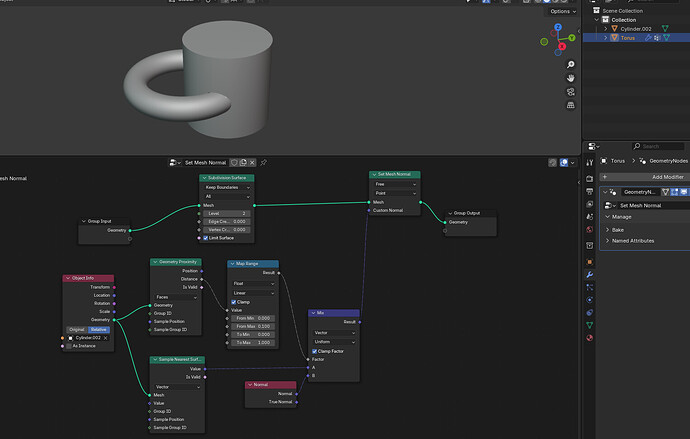Open the Modifiers wrench tab icon
This screenshot has width=690, height=439.
[x=590, y=274]
